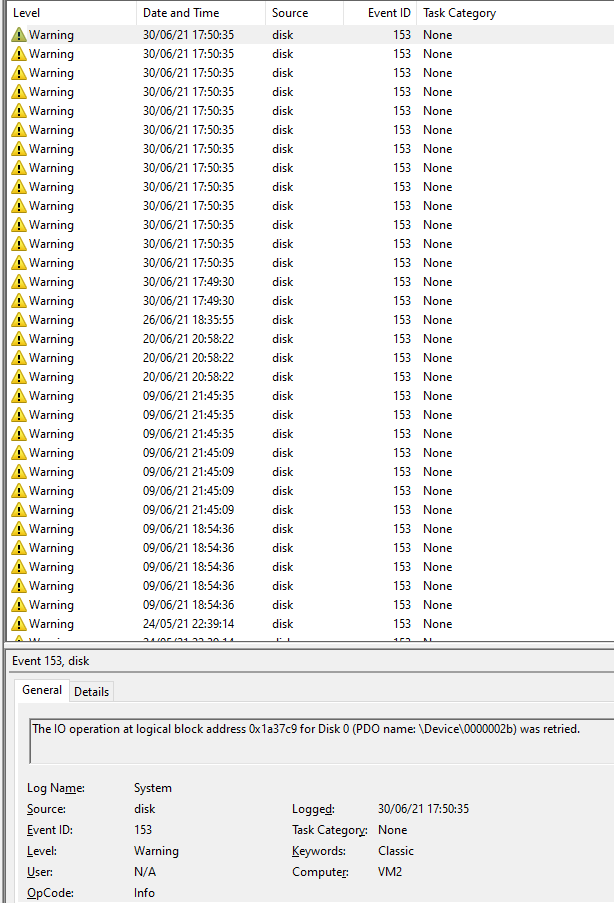
Task: Click 'Warning' text in the 26/06/21 18:35:55 row
Action: [x=51, y=320]
